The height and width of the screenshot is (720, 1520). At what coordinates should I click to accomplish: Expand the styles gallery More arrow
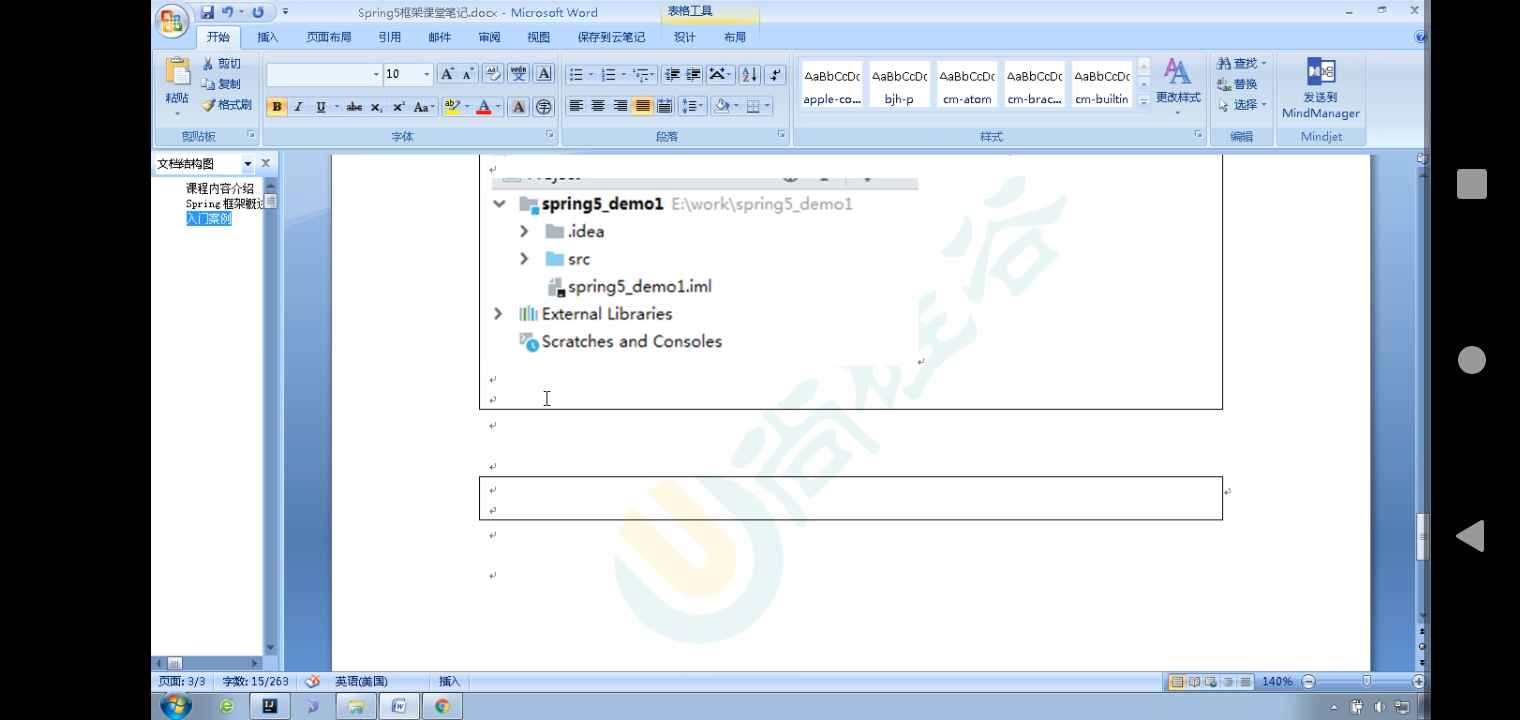tap(1144, 102)
